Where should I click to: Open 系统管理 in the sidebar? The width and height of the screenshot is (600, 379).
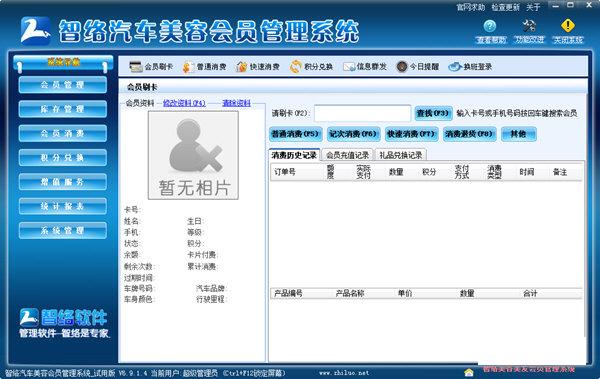click(63, 230)
